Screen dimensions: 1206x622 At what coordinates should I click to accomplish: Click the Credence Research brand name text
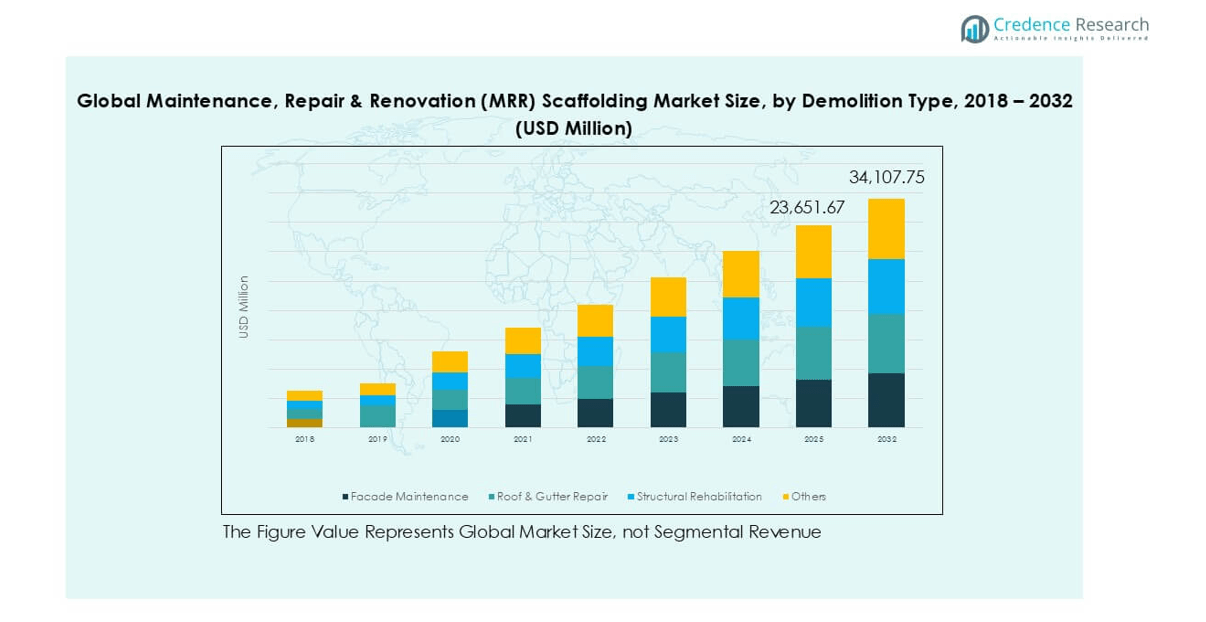pyautogui.click(x=1070, y=24)
